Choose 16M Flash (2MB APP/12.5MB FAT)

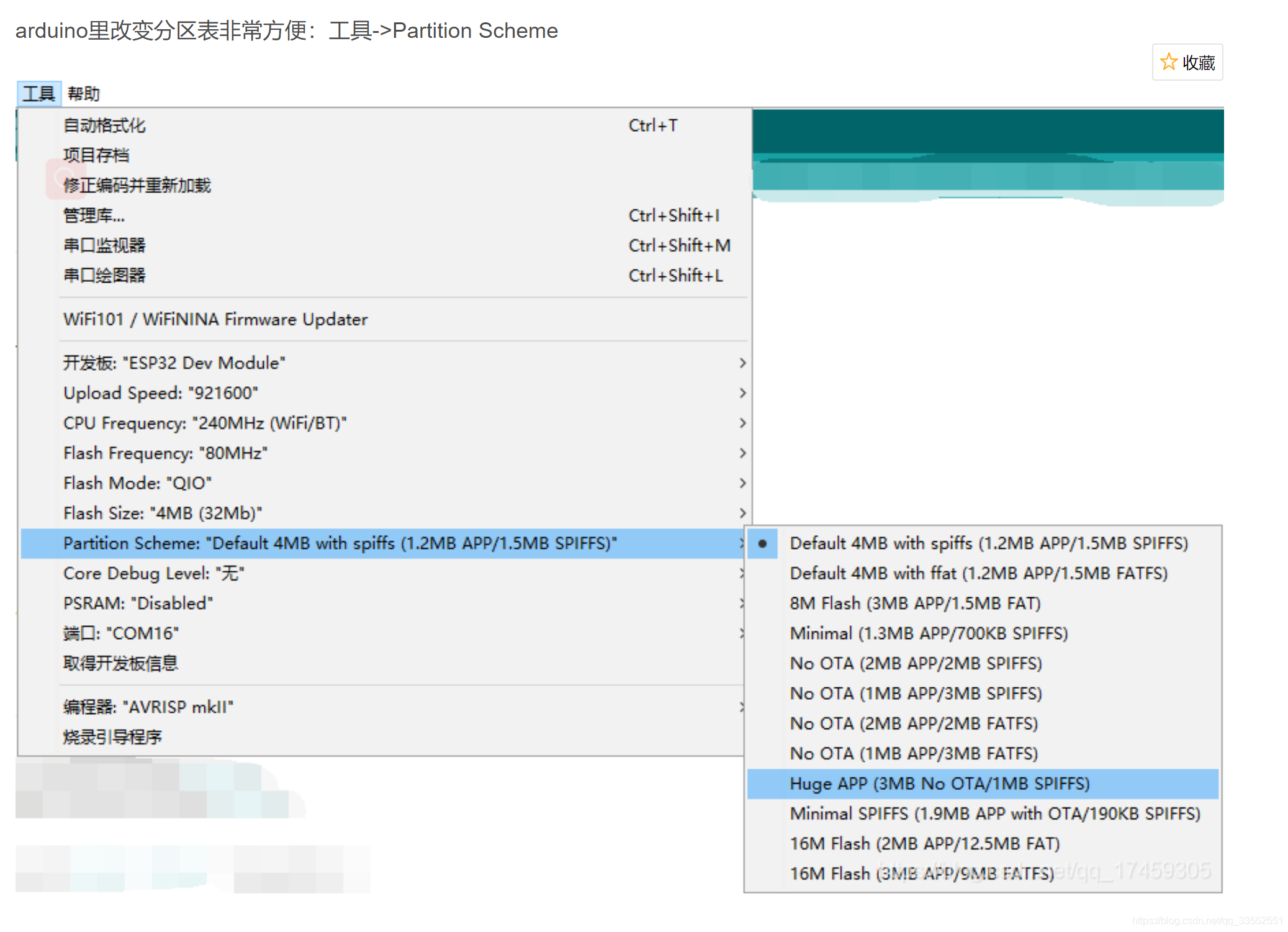tap(924, 843)
